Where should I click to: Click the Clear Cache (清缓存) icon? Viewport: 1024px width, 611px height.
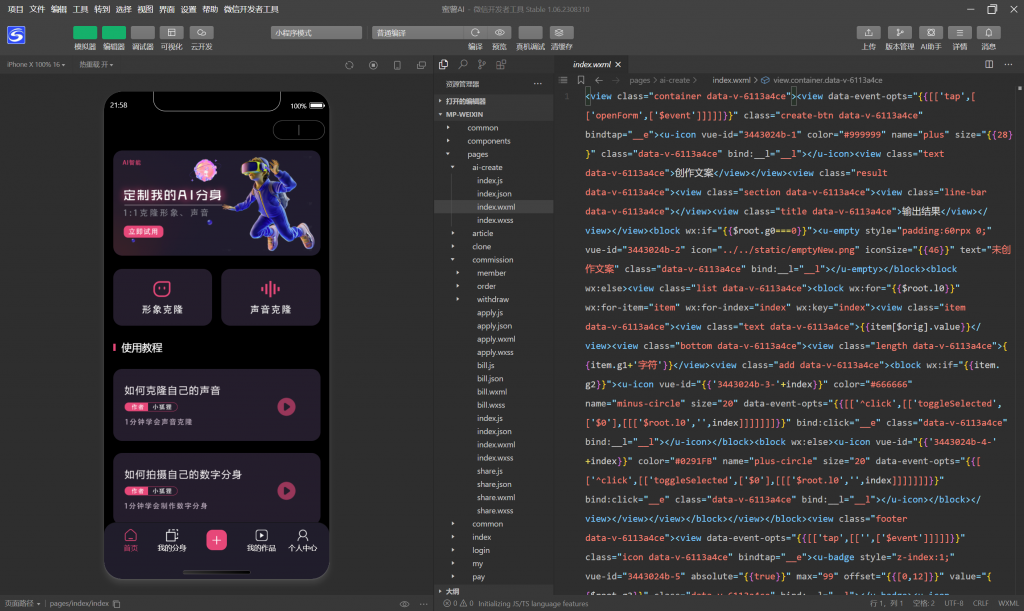[562, 33]
